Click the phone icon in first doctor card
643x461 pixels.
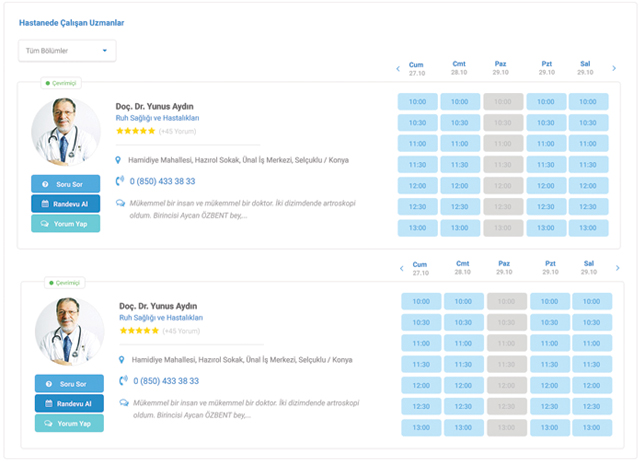(119, 181)
